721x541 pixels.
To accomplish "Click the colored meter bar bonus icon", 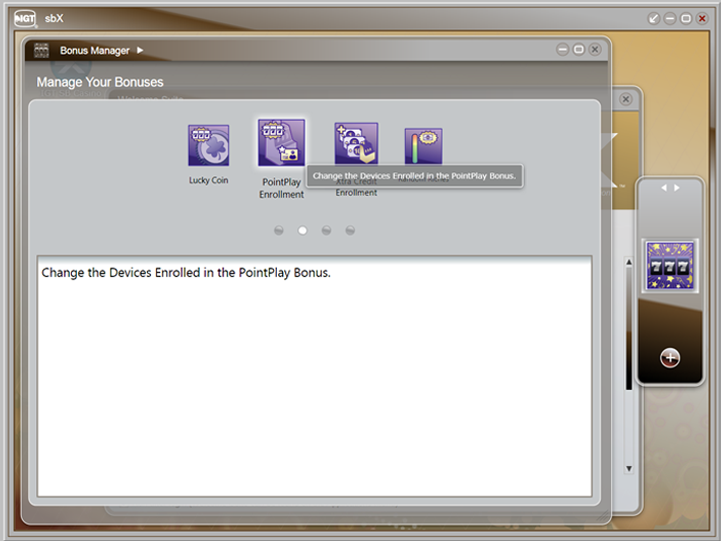I will pos(423,146).
